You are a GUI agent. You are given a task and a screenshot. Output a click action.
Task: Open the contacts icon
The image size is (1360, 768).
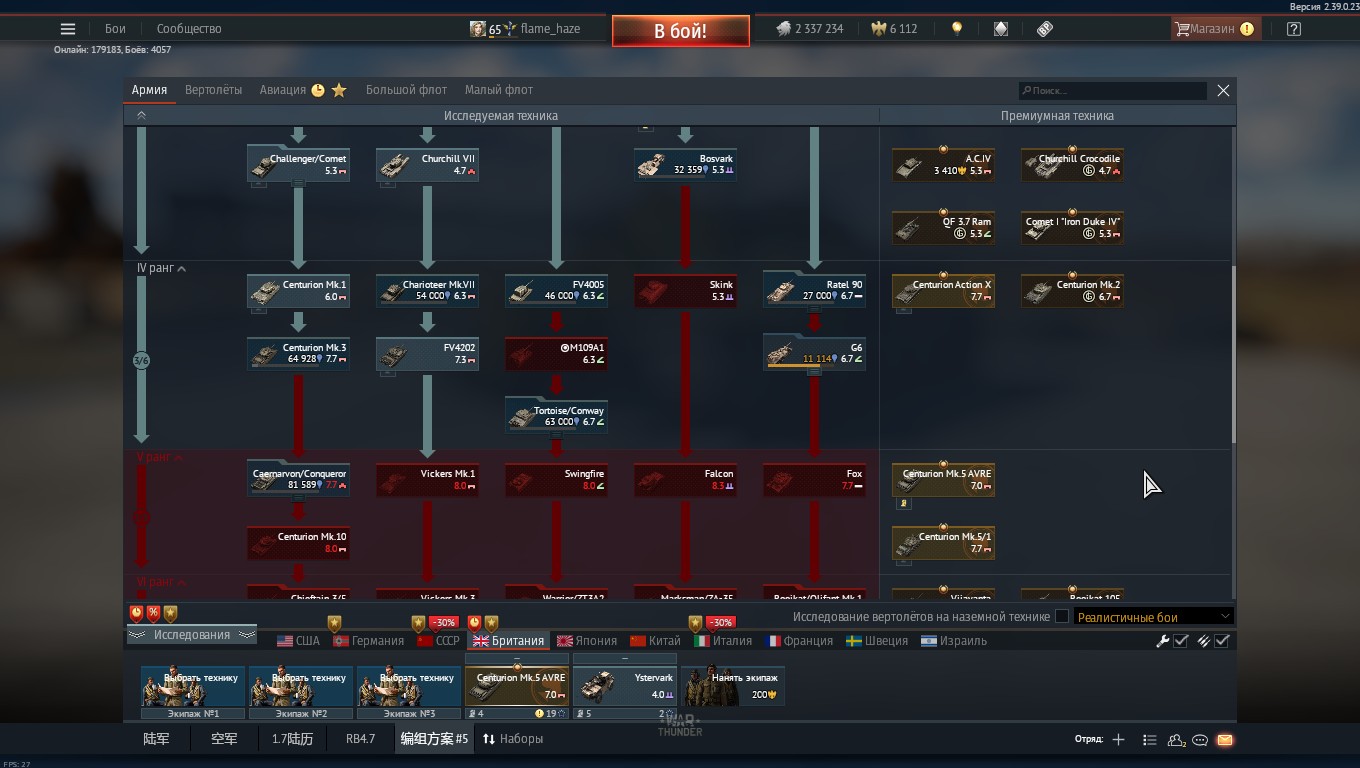click(1177, 740)
